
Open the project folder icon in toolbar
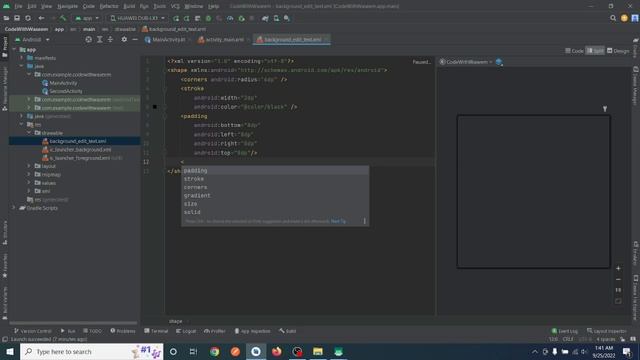[x=6, y=18]
